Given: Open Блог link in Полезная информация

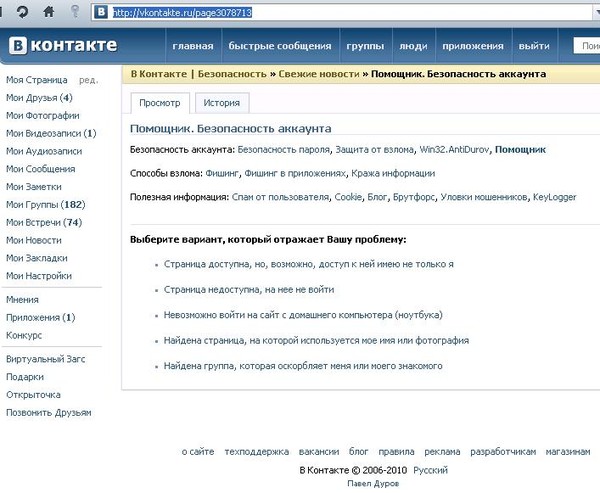Looking at the screenshot, I should click(x=377, y=197).
